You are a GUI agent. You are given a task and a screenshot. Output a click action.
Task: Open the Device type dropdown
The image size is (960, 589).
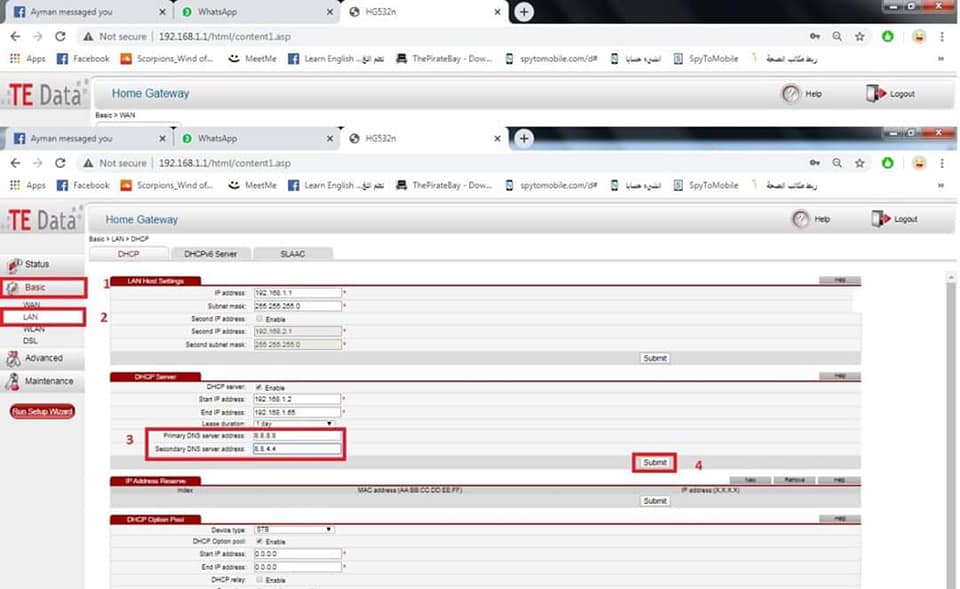pos(294,529)
